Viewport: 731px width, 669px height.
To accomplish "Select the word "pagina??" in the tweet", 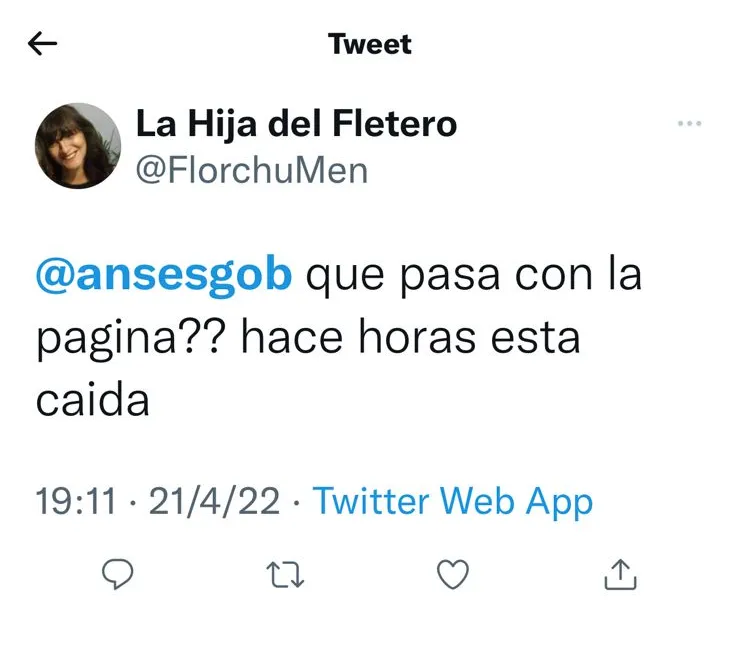I will (131, 339).
